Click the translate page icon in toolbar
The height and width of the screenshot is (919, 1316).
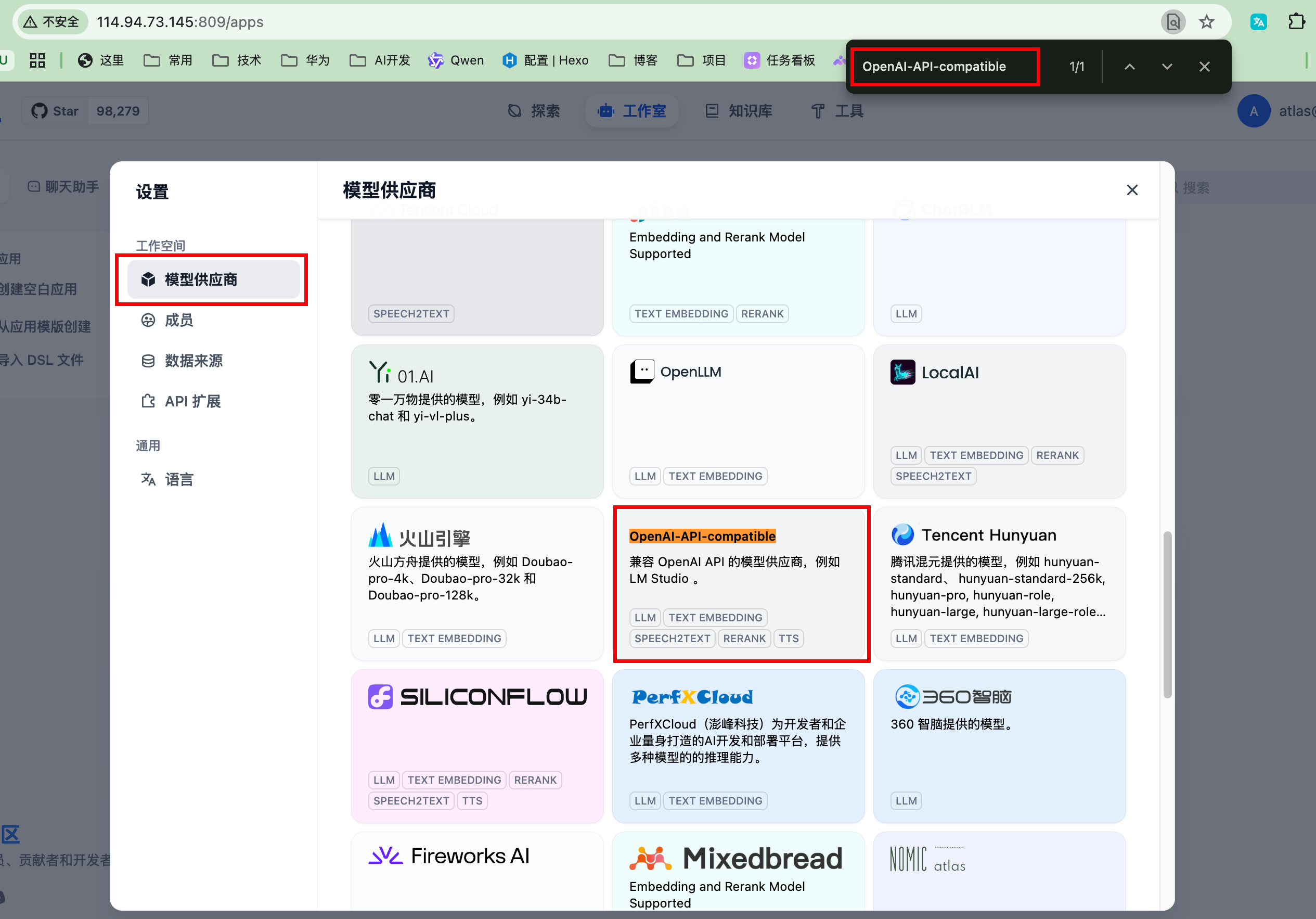pos(1258,22)
